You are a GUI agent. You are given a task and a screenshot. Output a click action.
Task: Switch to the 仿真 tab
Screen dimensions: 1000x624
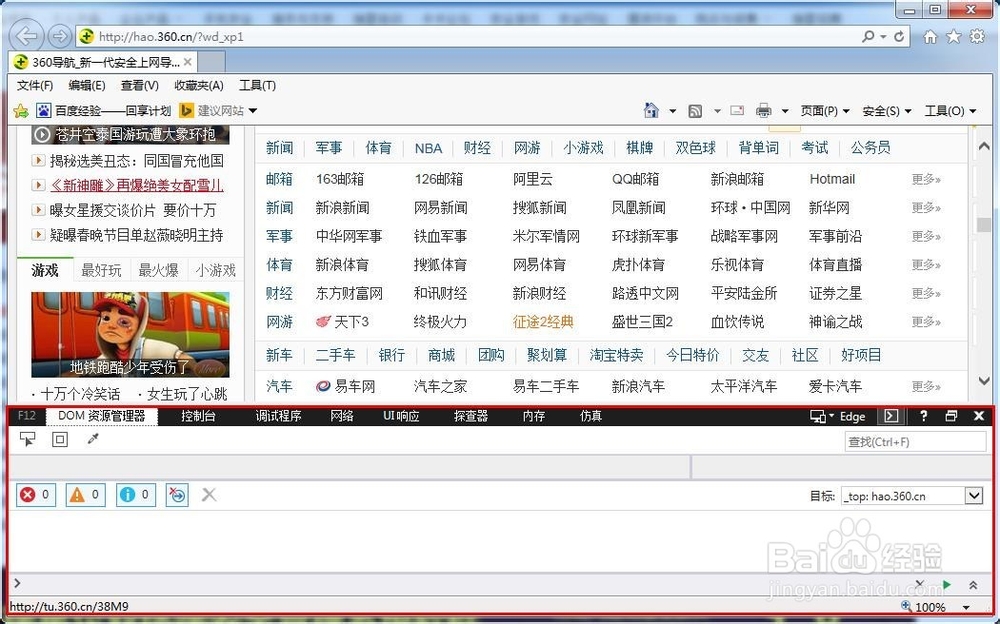591,416
